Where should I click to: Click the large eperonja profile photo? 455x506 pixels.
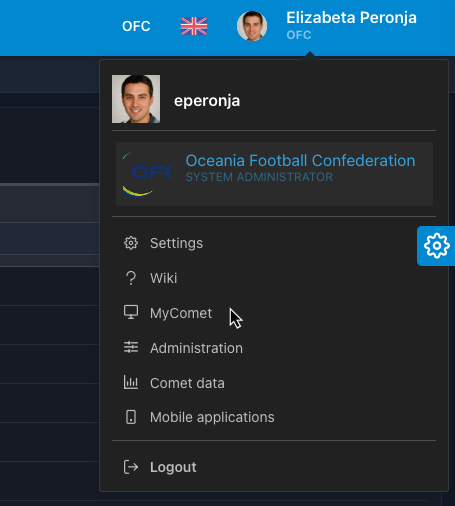136,99
